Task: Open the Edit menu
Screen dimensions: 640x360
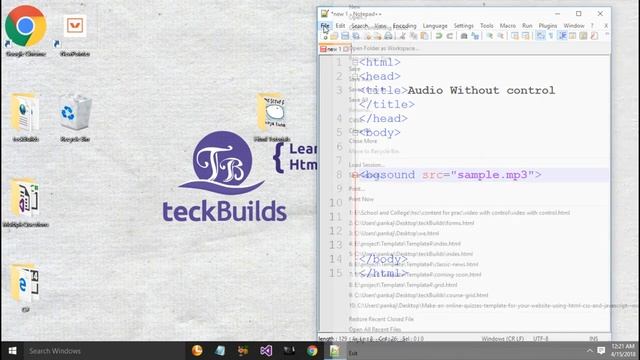Action: pos(340,26)
